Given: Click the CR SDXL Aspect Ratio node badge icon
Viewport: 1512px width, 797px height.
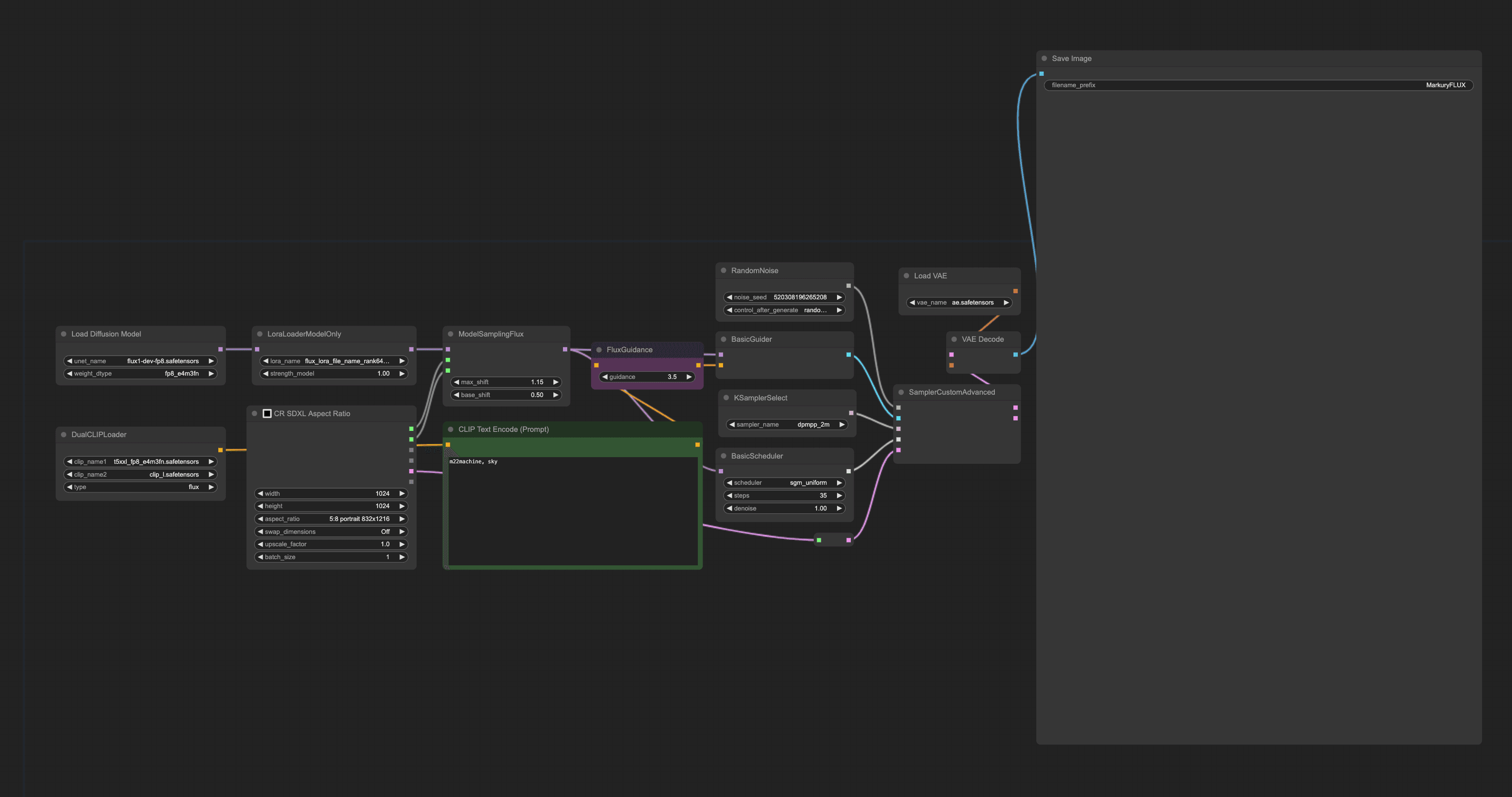Looking at the screenshot, I should click(x=267, y=414).
